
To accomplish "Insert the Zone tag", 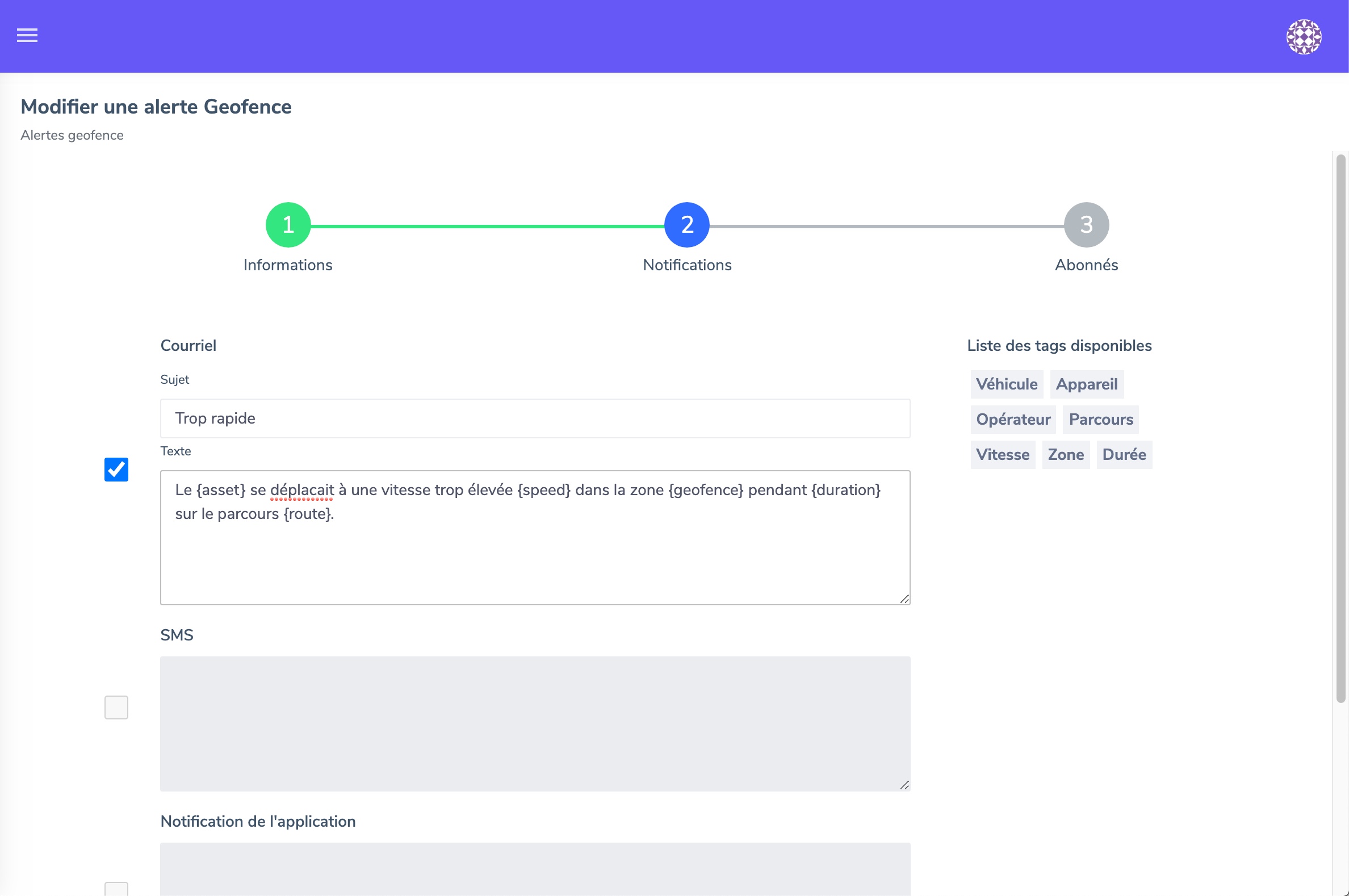I will pyautogui.click(x=1065, y=454).
